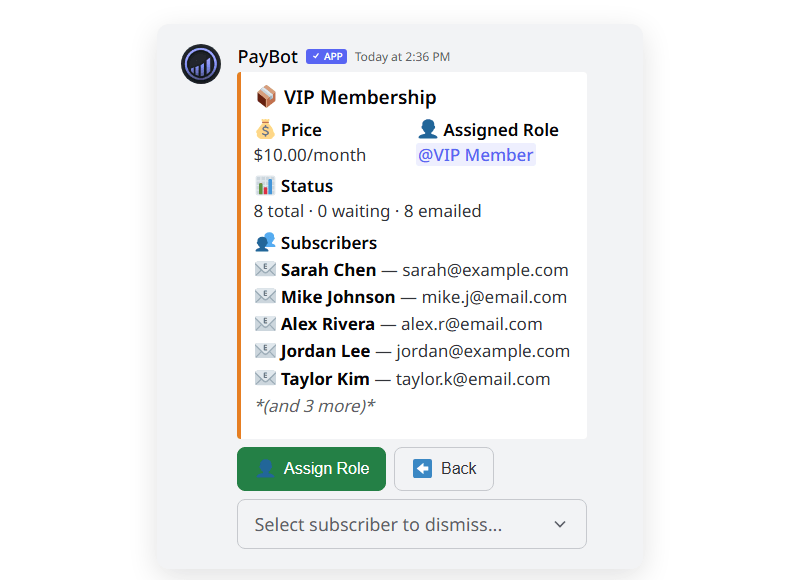The height and width of the screenshot is (580, 800).
Task: Click the person icon inside Assign Role button
Action: point(264,468)
